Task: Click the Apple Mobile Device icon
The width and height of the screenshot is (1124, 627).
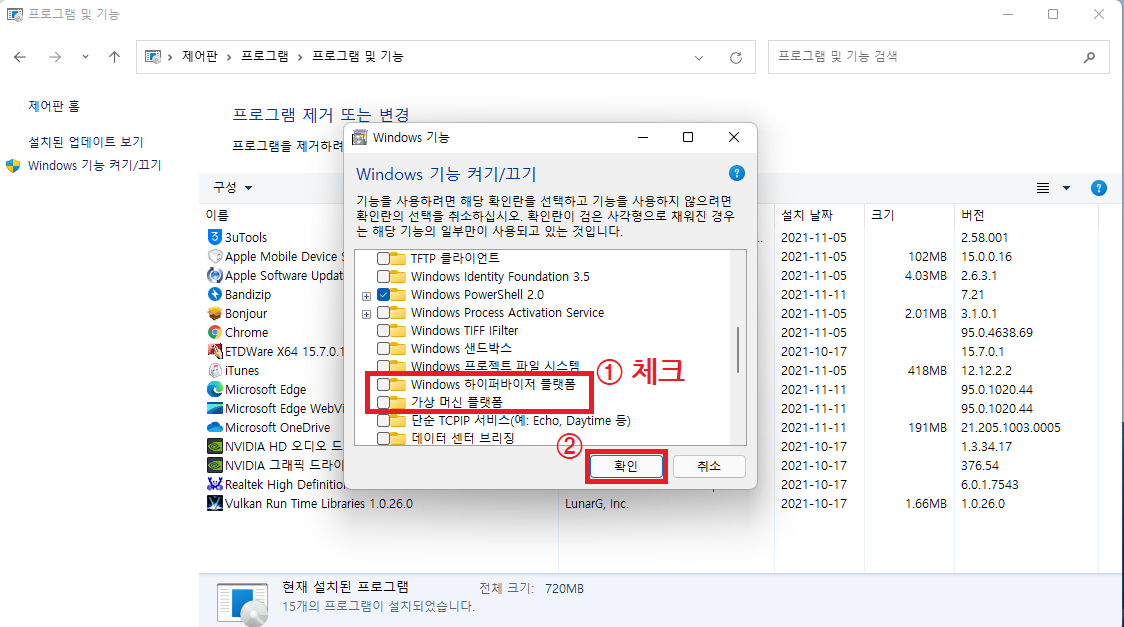Action: (x=214, y=256)
